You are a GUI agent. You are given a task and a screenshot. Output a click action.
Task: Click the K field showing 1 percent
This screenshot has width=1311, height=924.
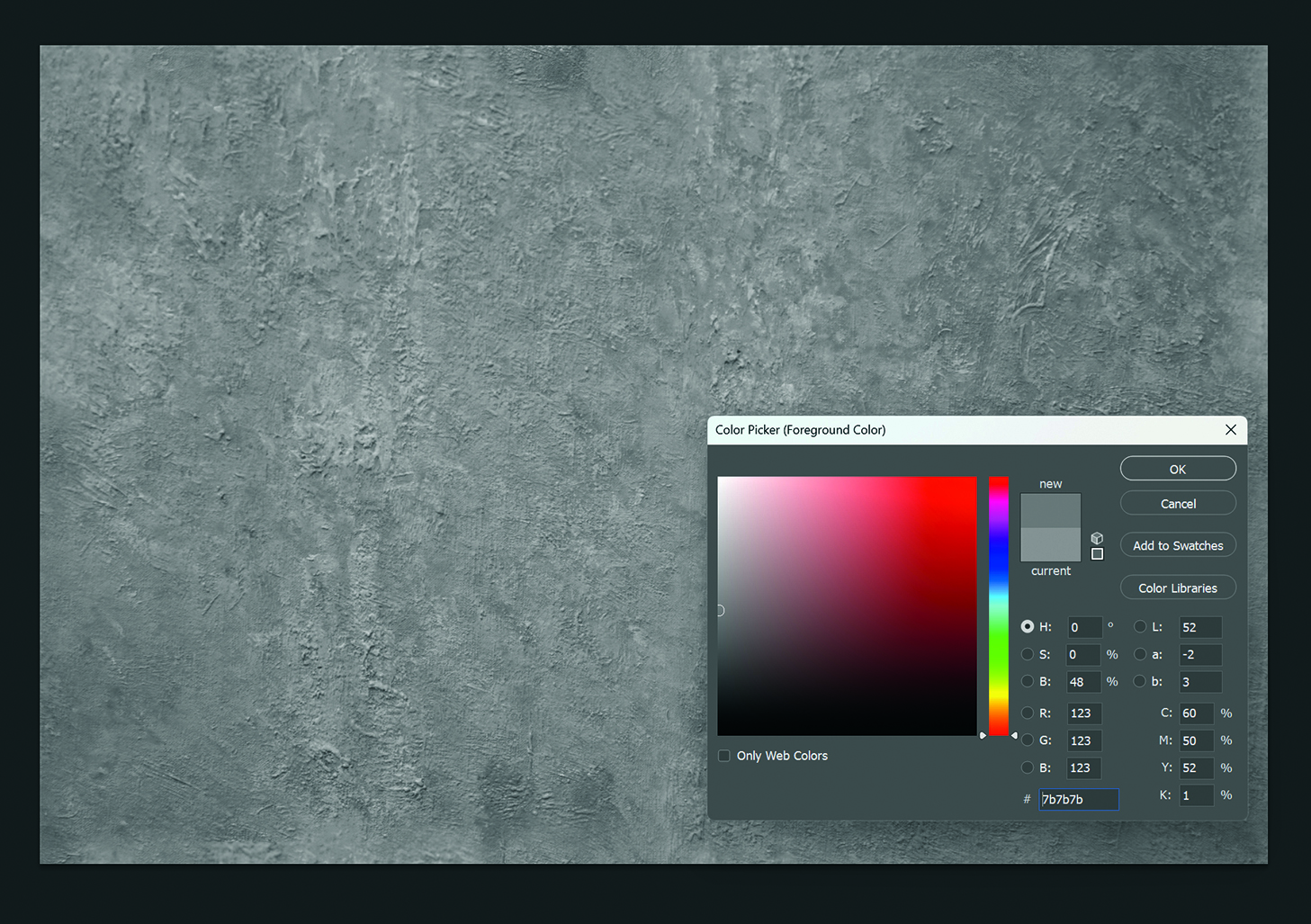[x=1196, y=794]
